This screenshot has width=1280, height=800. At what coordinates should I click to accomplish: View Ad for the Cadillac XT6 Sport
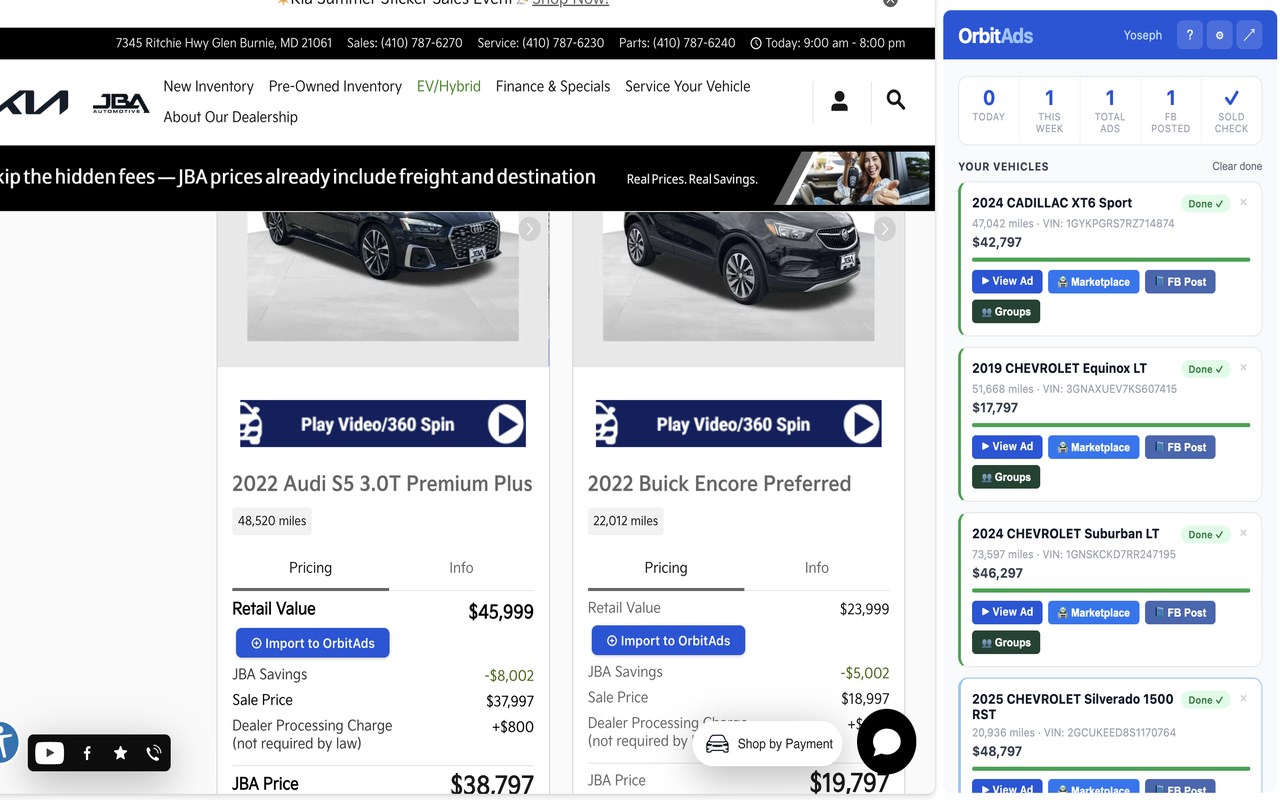click(x=1007, y=281)
